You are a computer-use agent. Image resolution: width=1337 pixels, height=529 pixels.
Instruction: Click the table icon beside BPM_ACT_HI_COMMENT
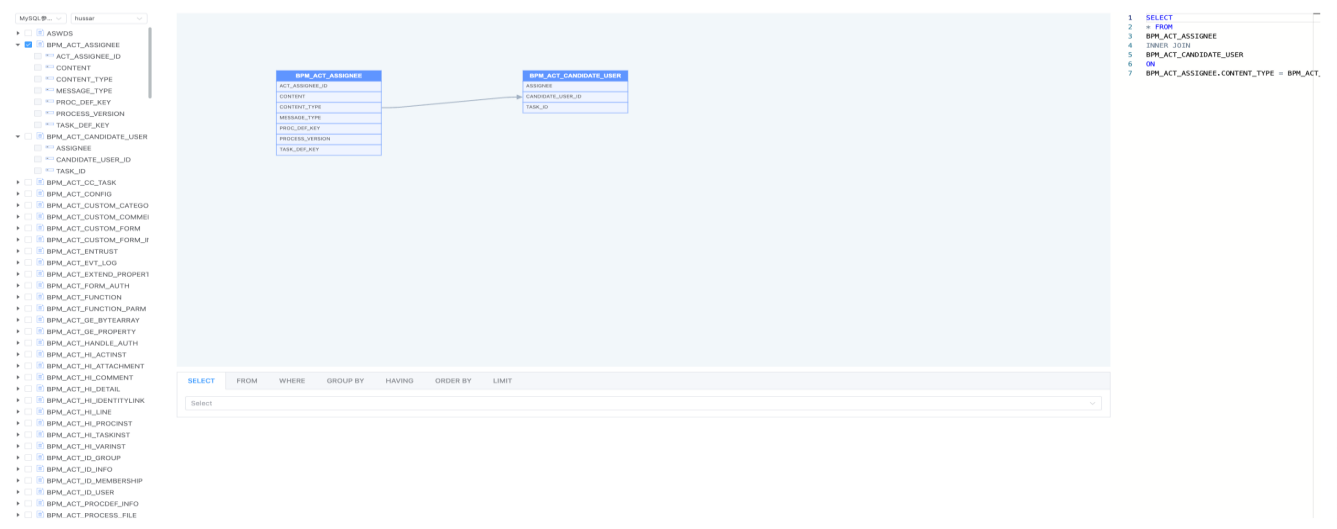tap(40, 377)
